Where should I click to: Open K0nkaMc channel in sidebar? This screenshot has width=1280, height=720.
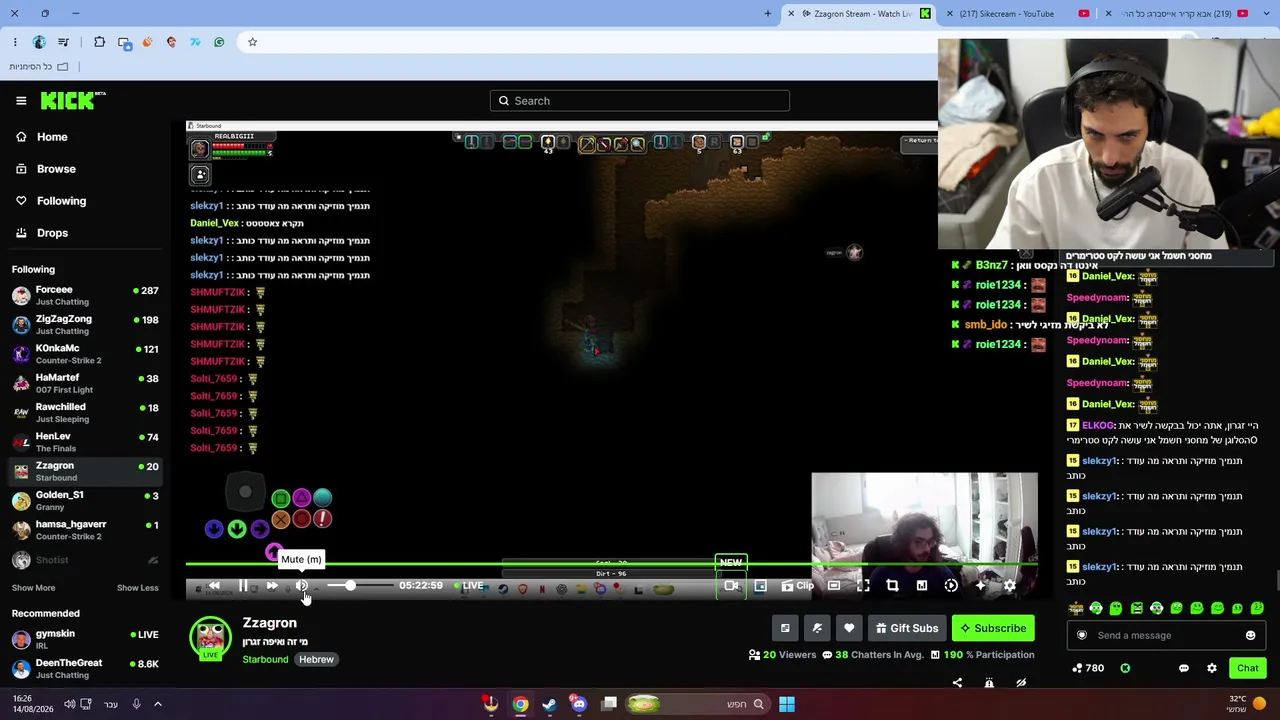85,354
